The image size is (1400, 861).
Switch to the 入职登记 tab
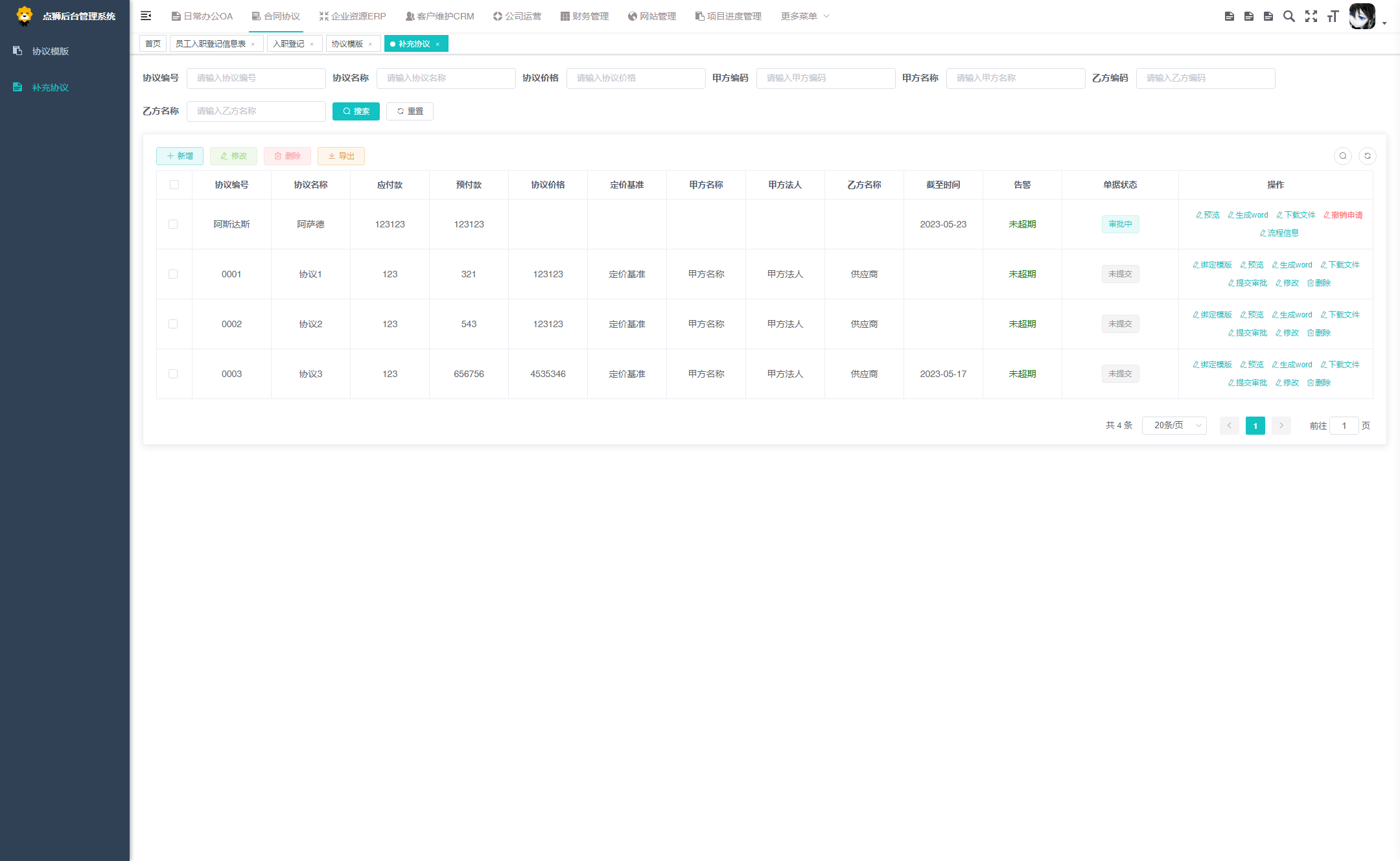(x=288, y=44)
